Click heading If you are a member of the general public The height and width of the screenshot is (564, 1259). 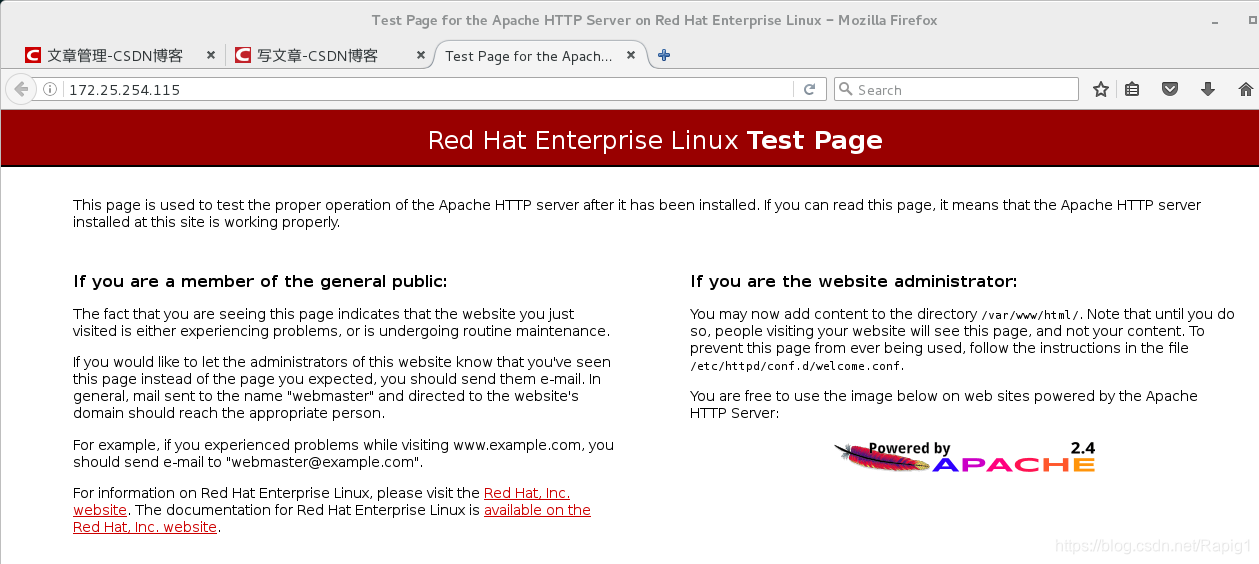[x=260, y=282]
